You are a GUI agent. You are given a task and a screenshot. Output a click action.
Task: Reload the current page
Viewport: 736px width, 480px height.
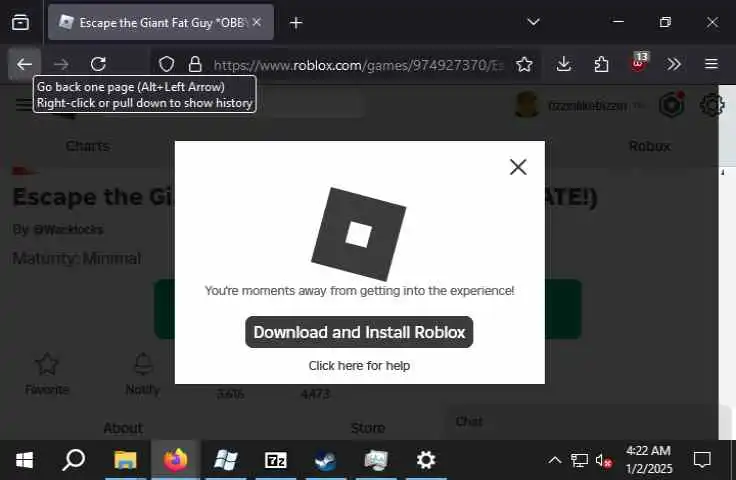(98, 64)
